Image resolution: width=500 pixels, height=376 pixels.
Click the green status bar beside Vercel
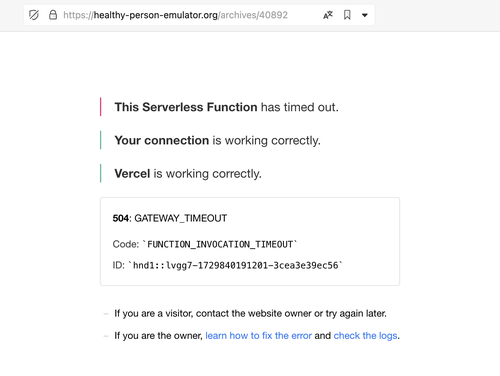100,173
